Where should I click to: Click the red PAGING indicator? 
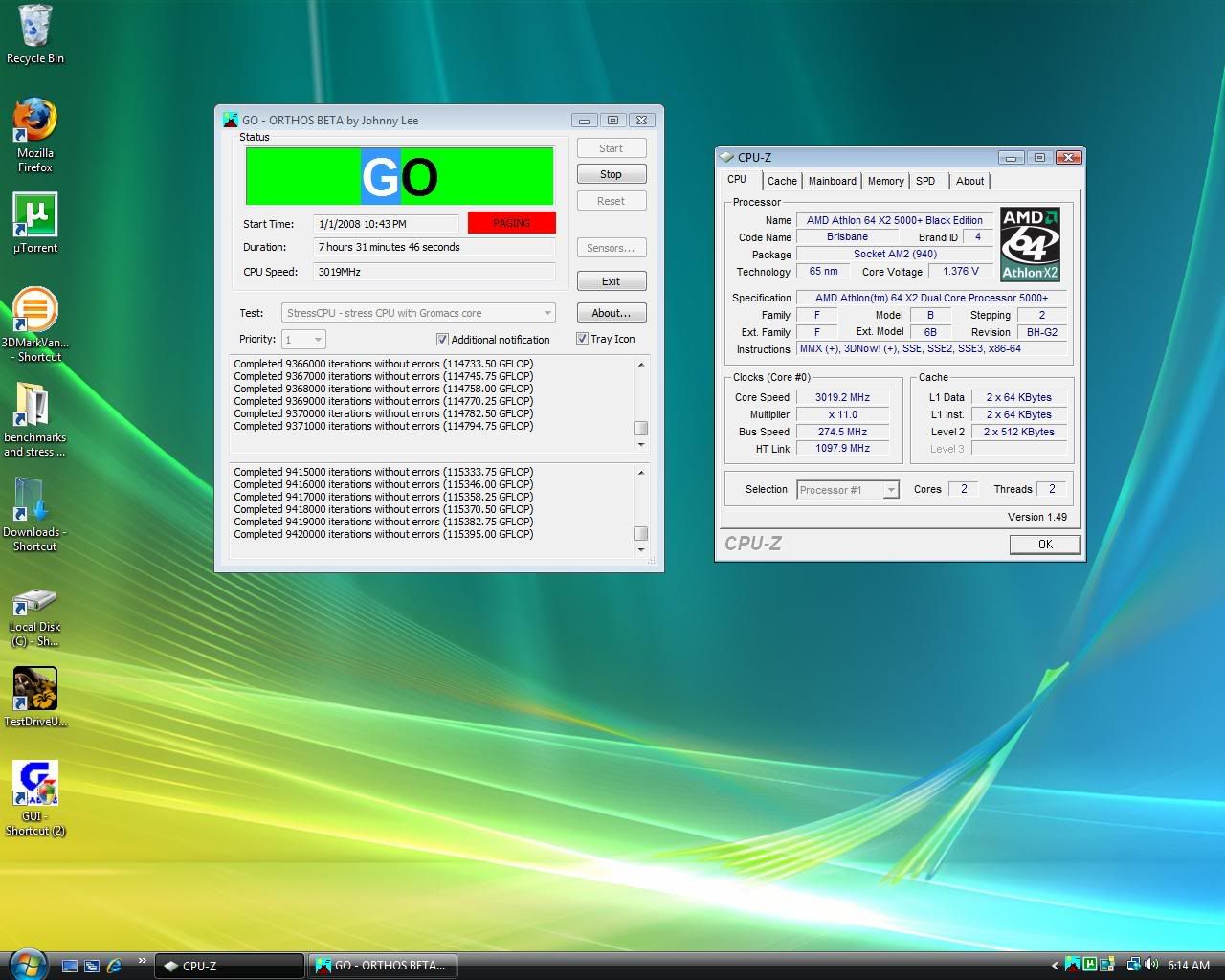[511, 223]
